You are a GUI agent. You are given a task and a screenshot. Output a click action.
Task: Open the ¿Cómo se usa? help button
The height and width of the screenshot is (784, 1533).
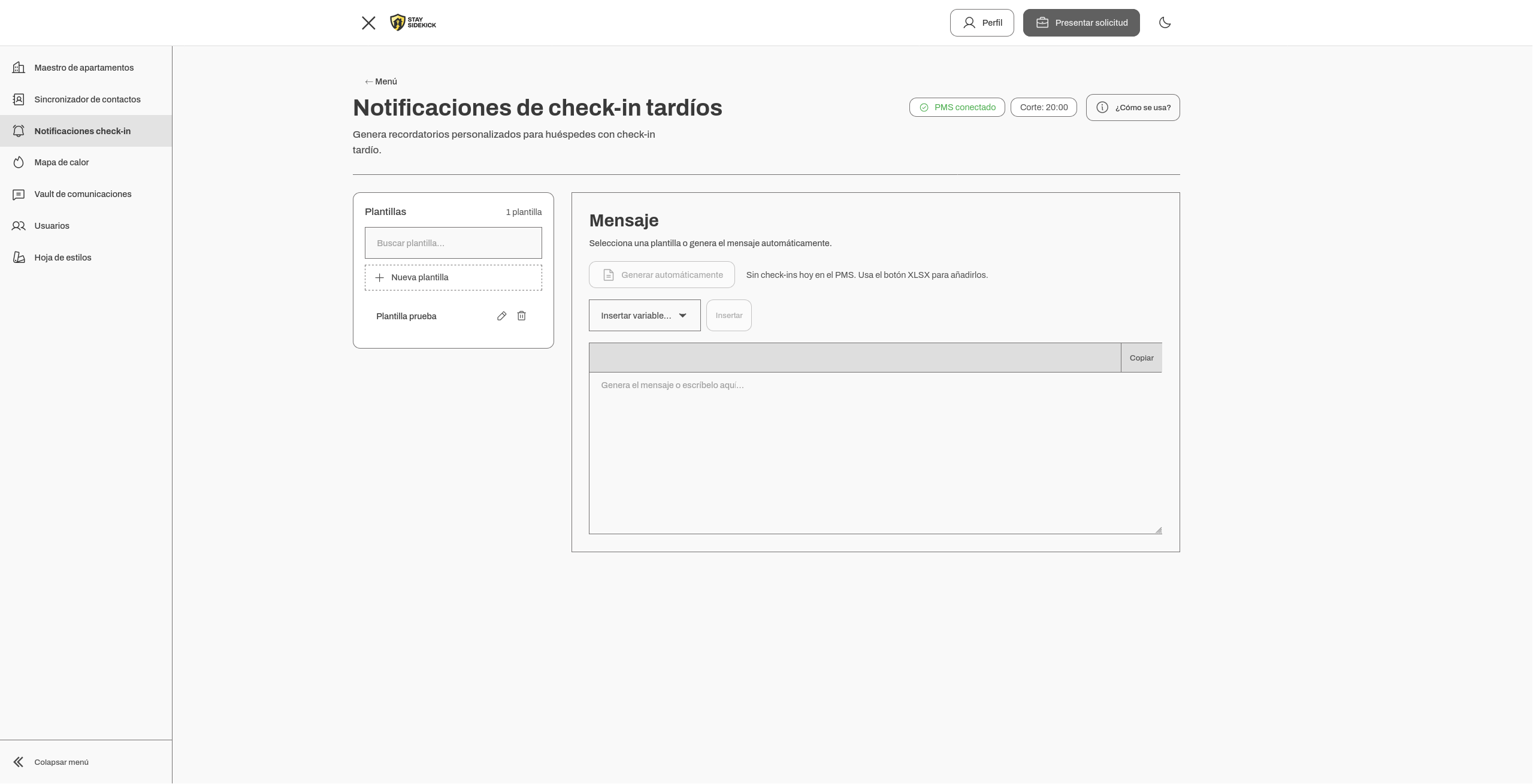click(1132, 107)
